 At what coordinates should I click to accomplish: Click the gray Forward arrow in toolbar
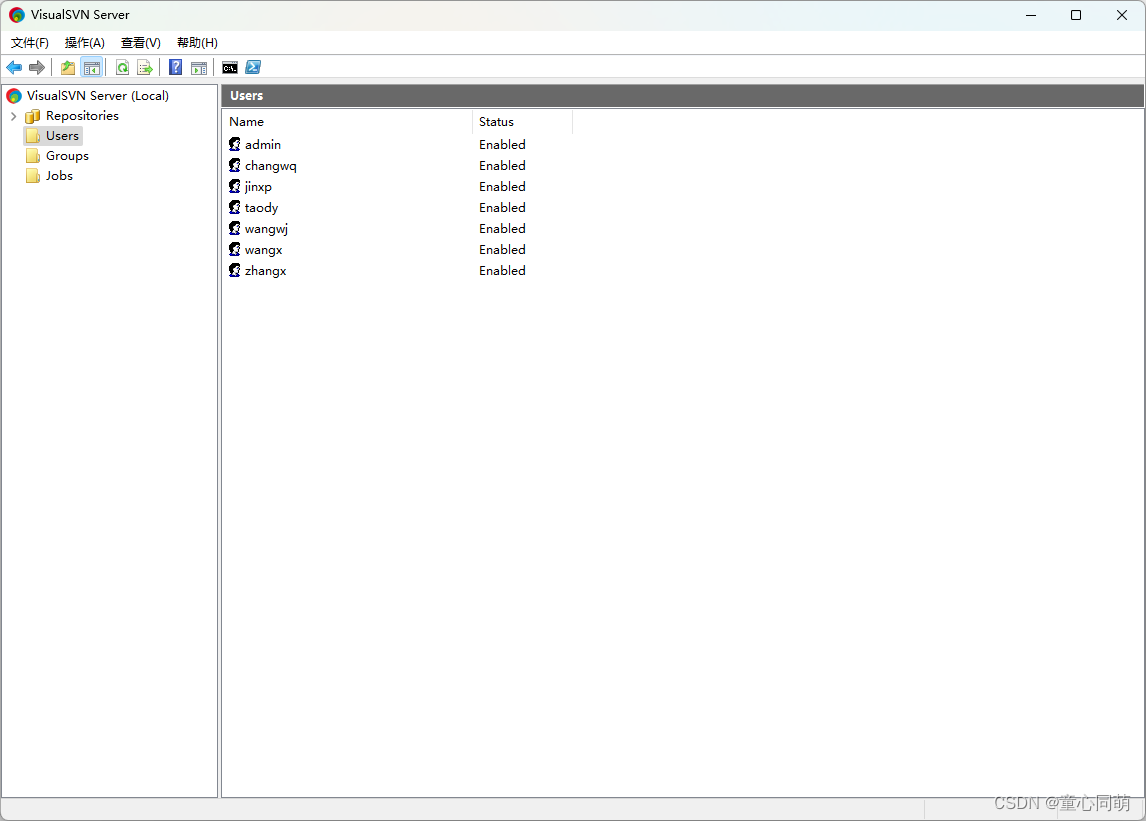(x=37, y=68)
